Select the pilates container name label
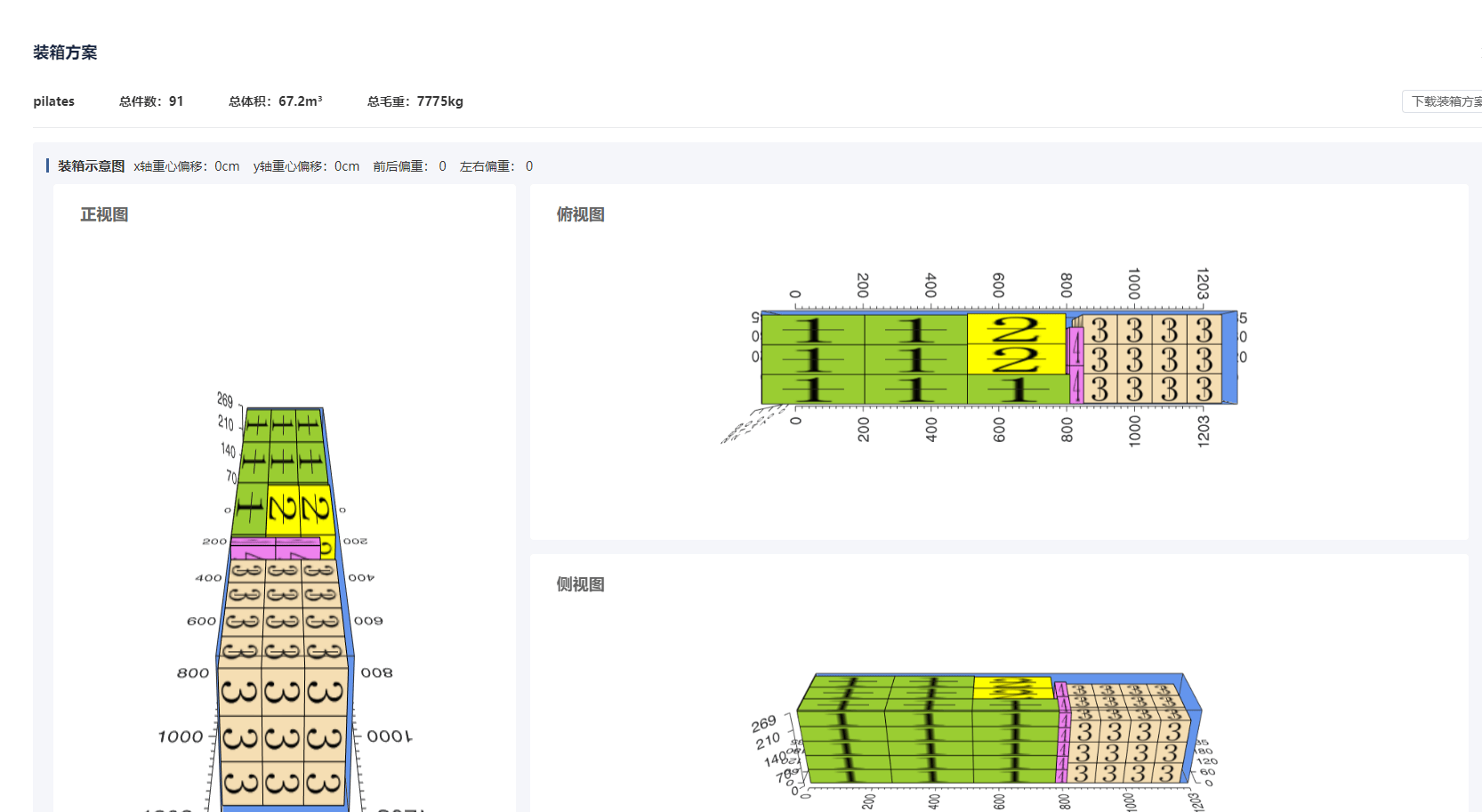 53,101
